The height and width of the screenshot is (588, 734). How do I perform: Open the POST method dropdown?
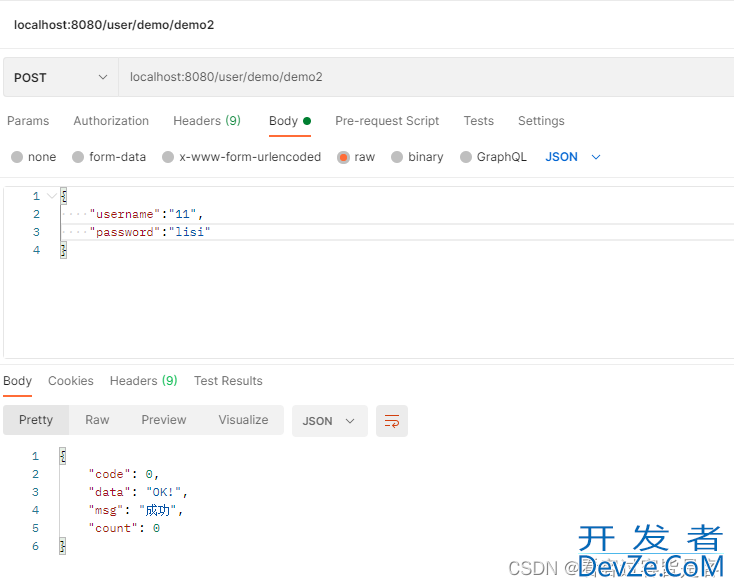61,77
